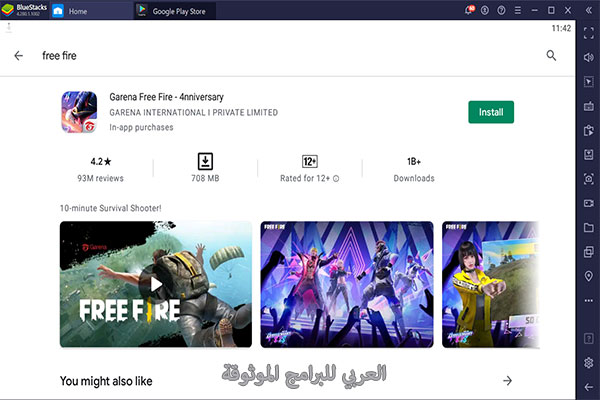The height and width of the screenshot is (400, 600).
Task: Open the yellow-jacket character screenshot
Action: click(491, 284)
